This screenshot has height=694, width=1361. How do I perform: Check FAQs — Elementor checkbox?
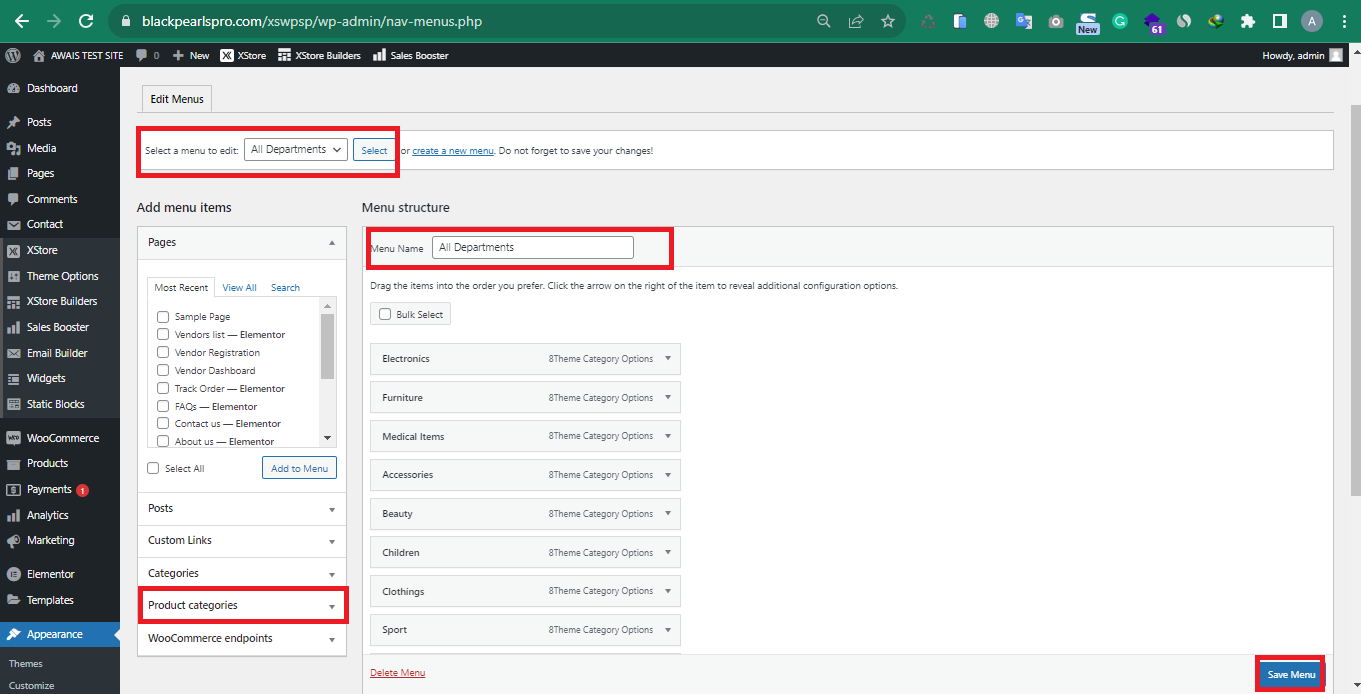[163, 406]
